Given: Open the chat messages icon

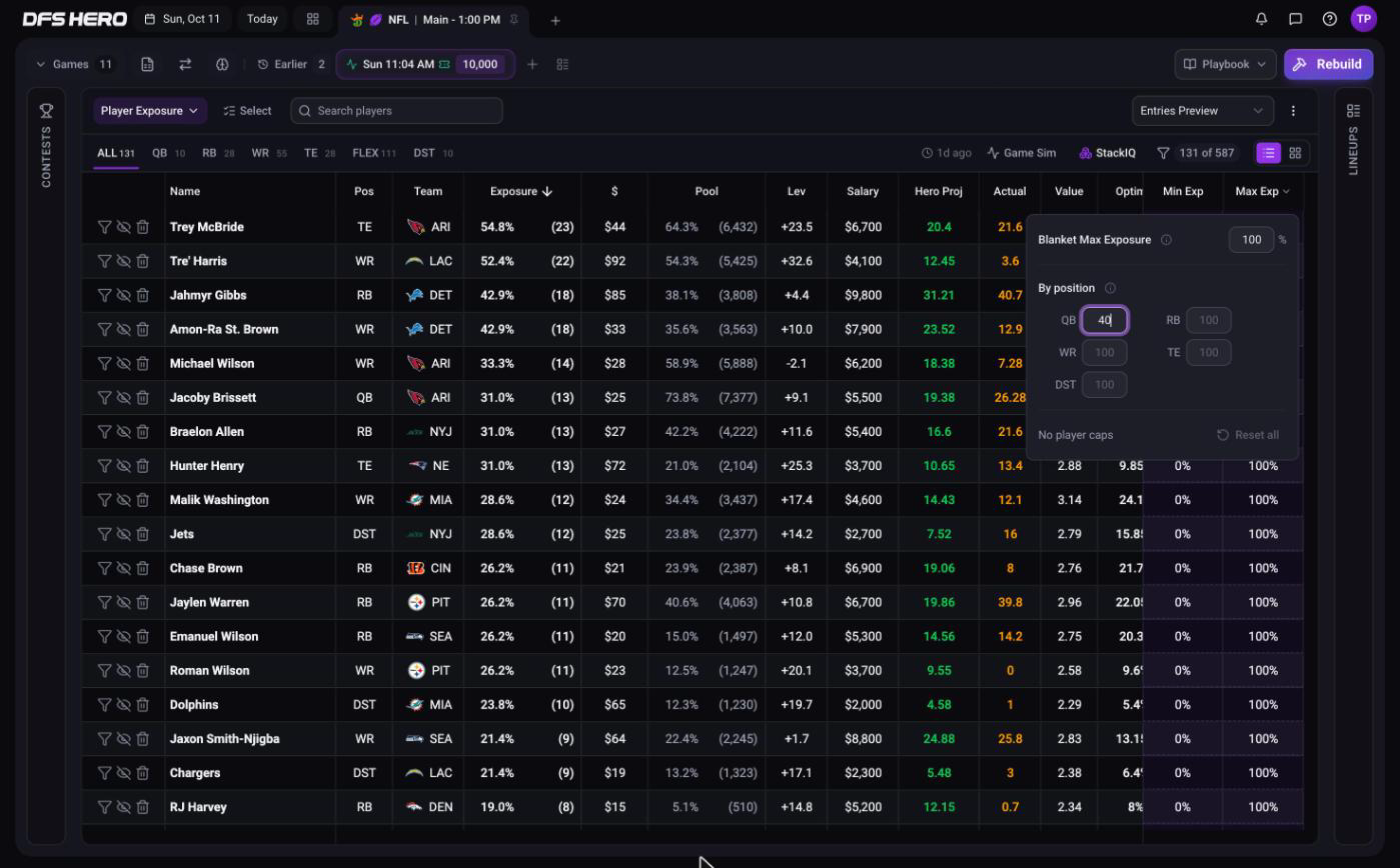Looking at the screenshot, I should click(1295, 19).
